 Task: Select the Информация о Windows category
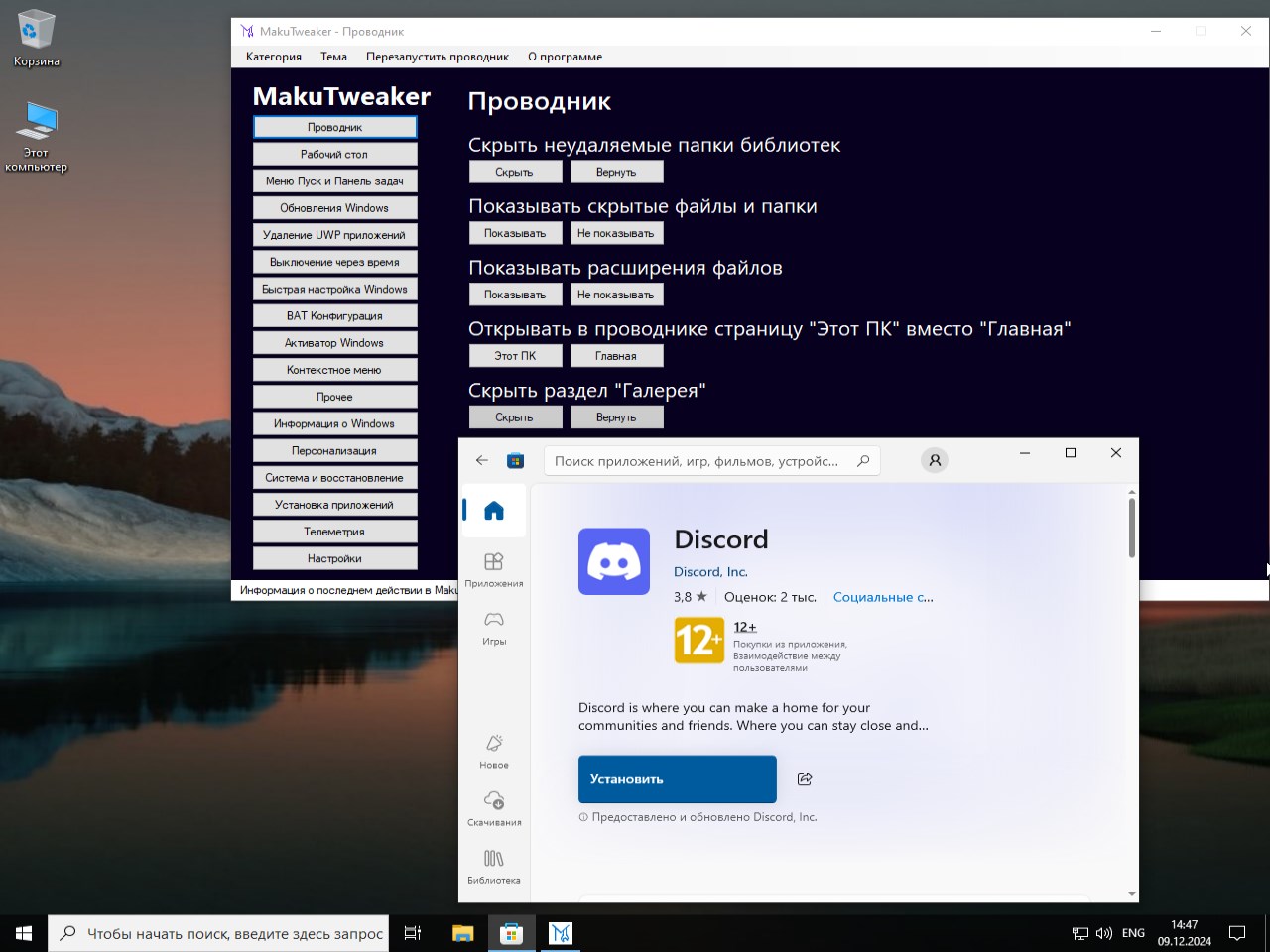(335, 423)
